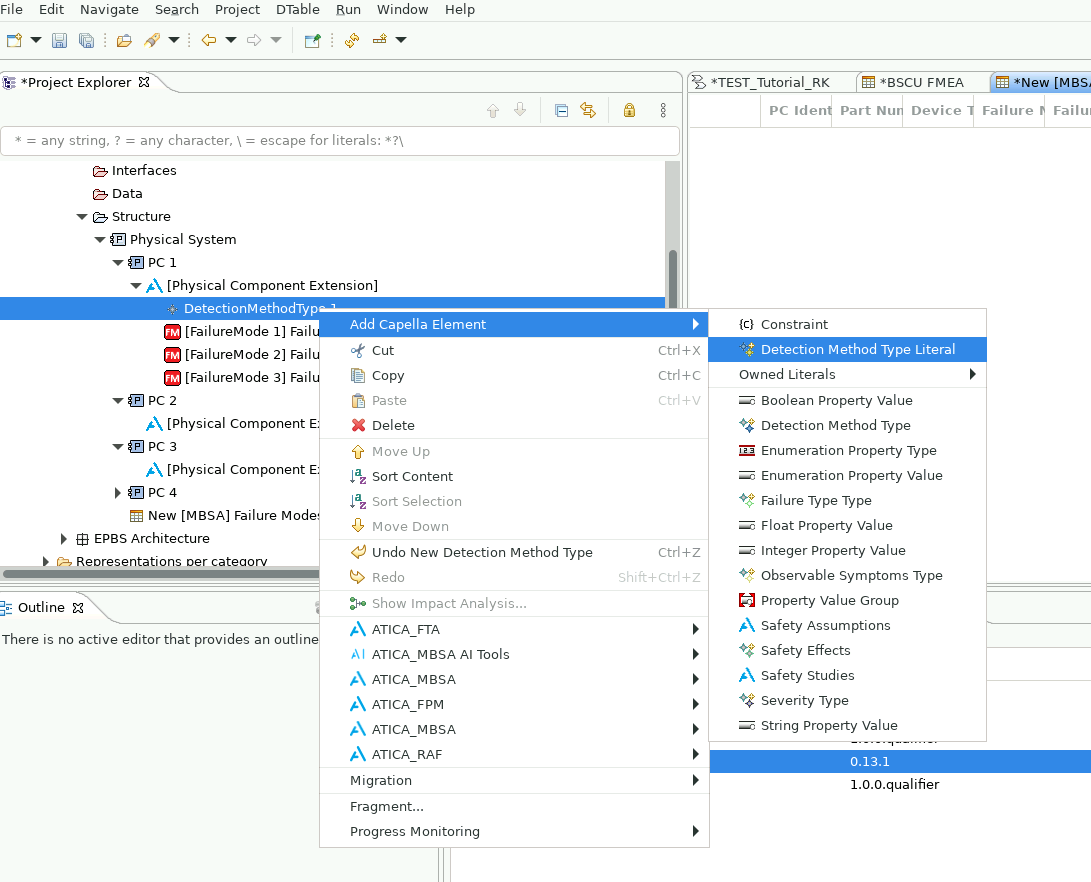
Task: Select the Data folder in tree
Action: (x=127, y=194)
